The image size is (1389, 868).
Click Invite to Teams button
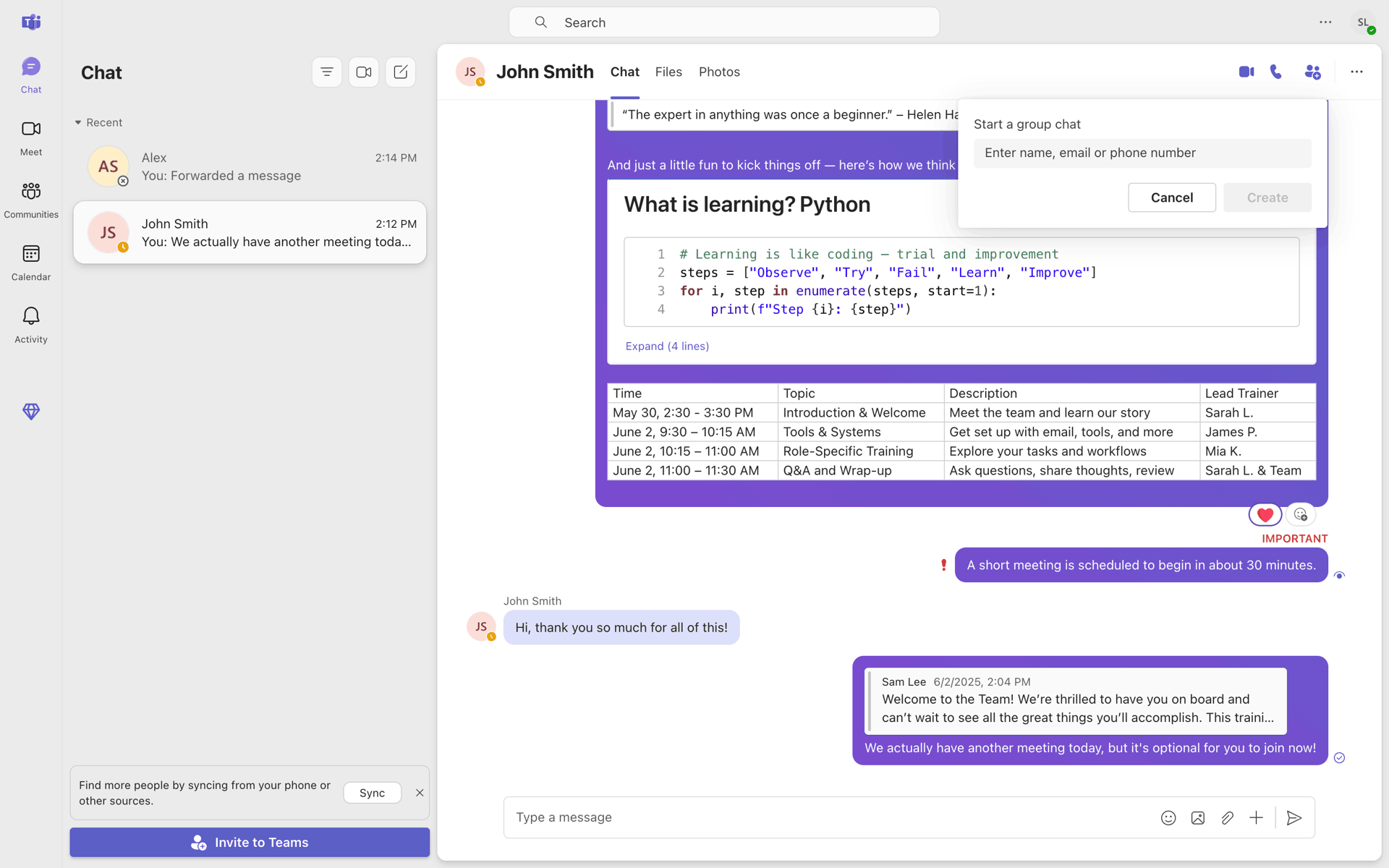click(250, 842)
